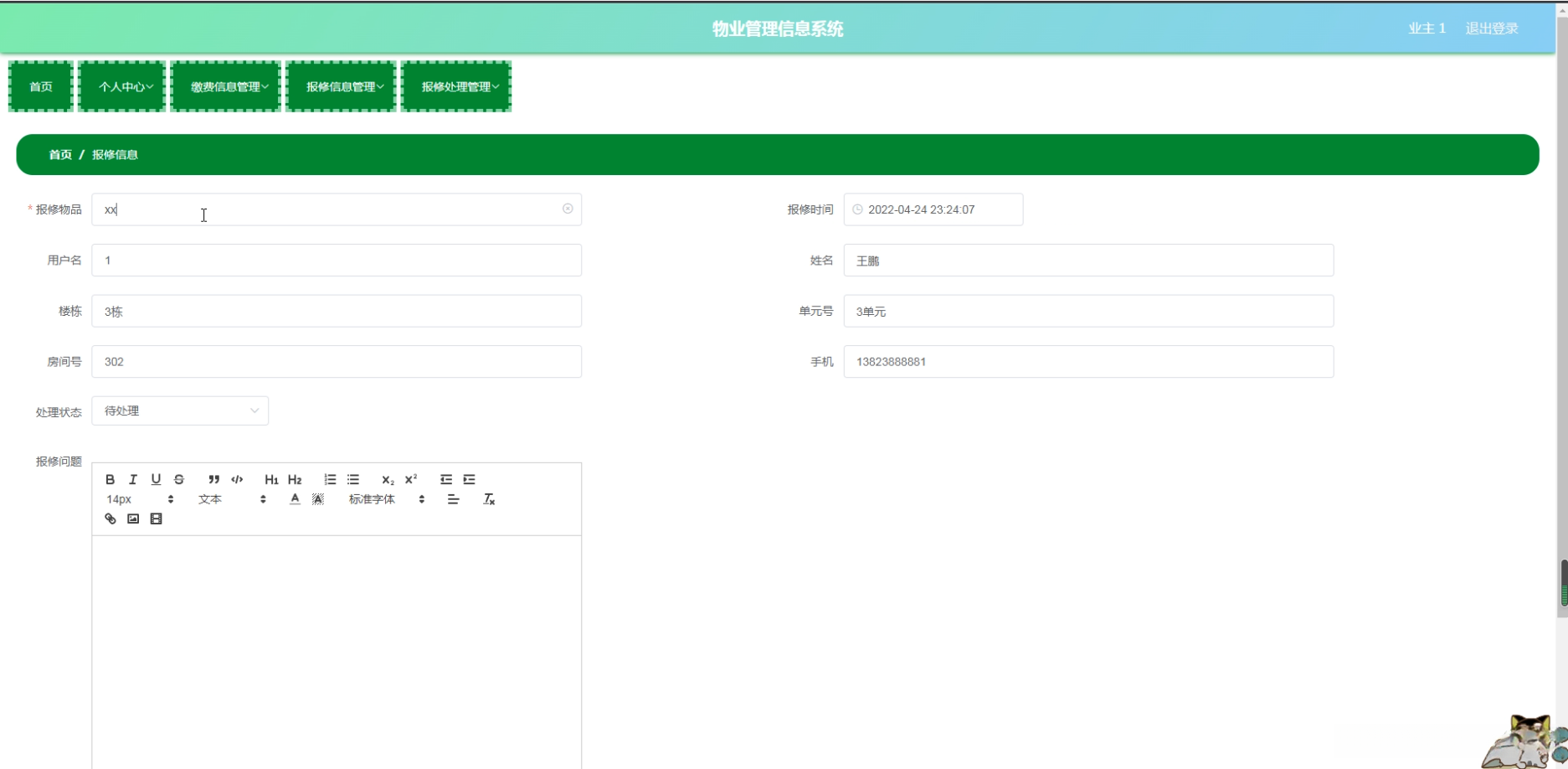Apply subscript formatting

388,479
